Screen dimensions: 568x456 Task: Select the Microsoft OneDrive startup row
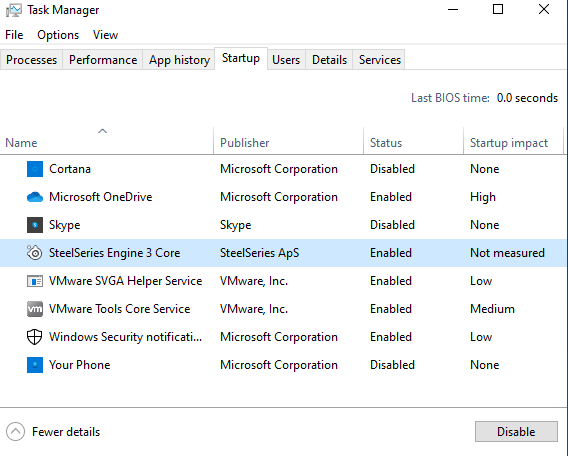[x=283, y=197]
